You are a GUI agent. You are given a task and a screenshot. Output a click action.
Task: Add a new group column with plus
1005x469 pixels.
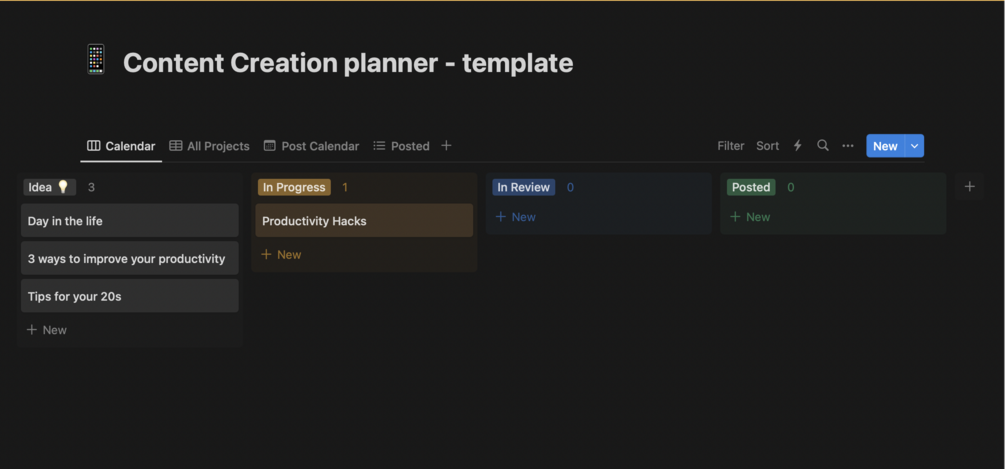tap(969, 187)
